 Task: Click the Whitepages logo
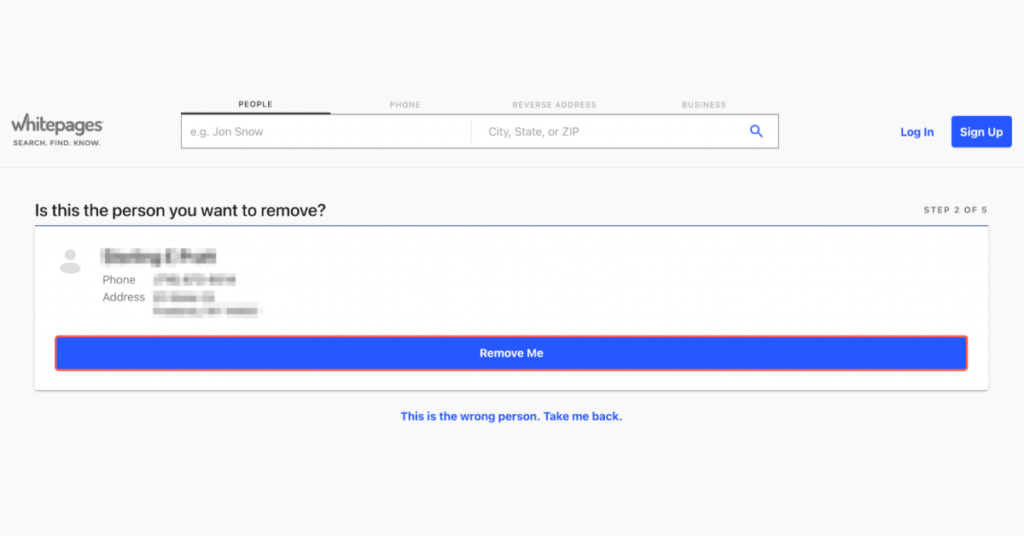pos(57,130)
